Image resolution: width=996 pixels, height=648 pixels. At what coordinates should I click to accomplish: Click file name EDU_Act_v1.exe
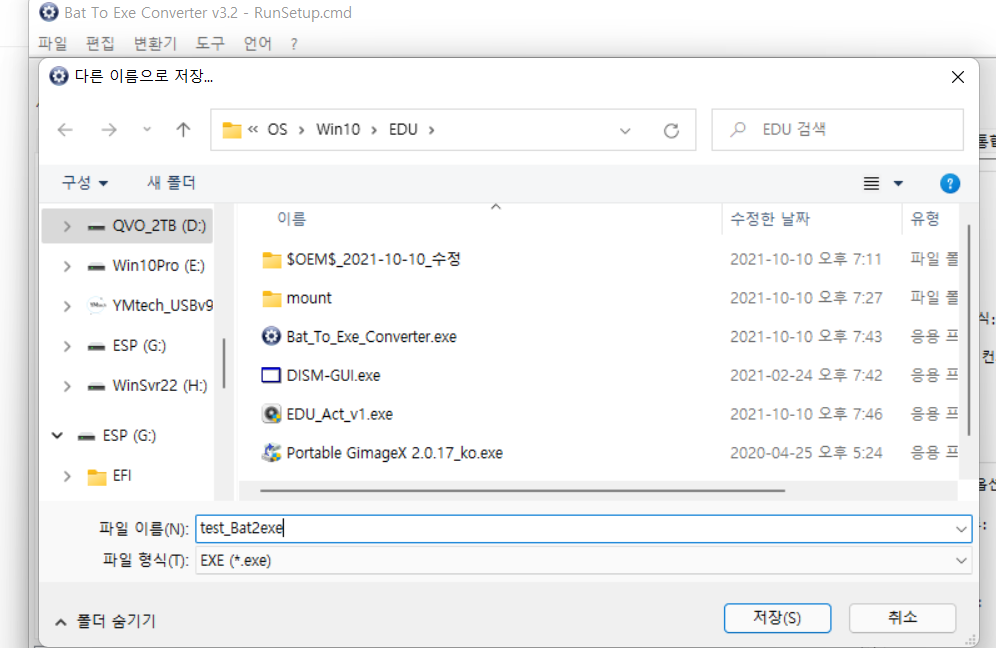(340, 414)
